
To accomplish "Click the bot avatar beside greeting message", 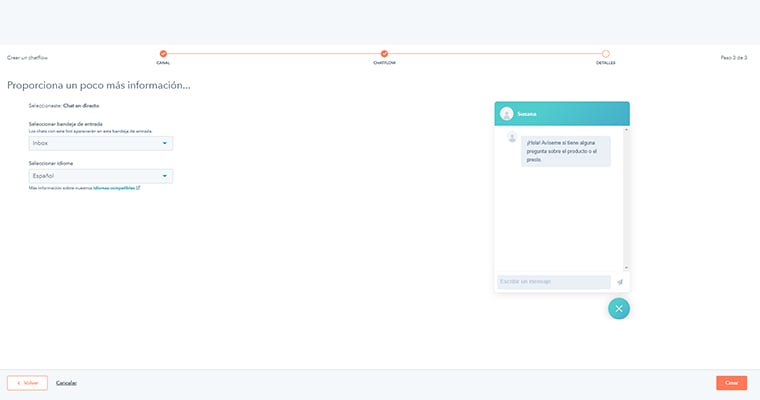I will click(x=512, y=137).
